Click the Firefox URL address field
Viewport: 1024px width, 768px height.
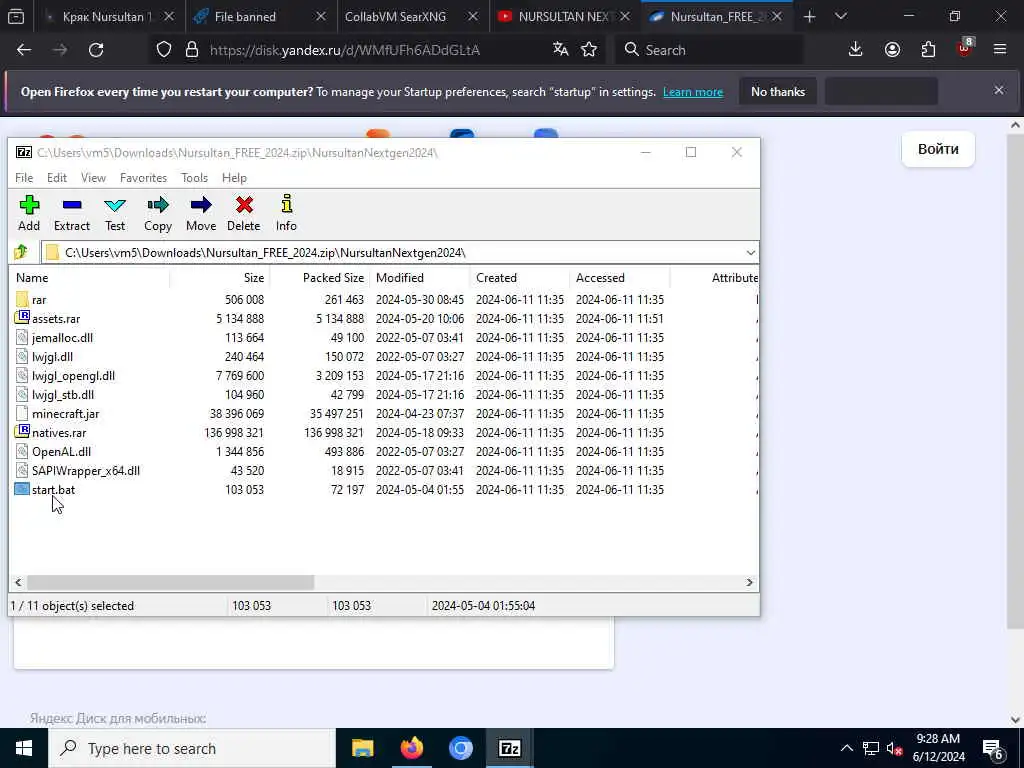[375, 50]
